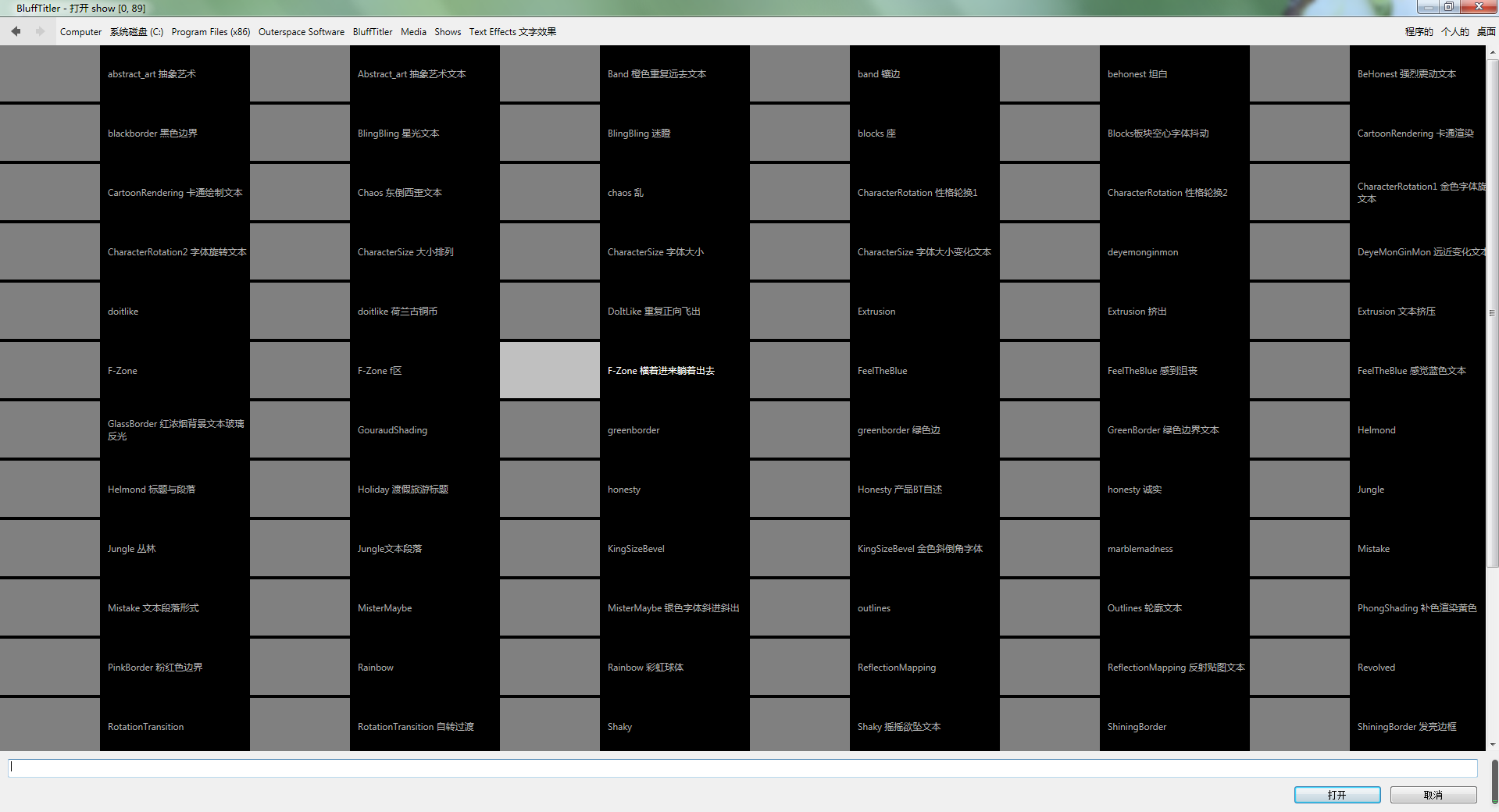Open the 系统磁盘 (C:) breadcrumb

137,32
